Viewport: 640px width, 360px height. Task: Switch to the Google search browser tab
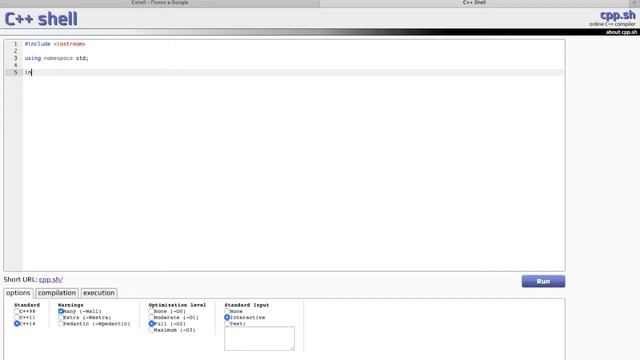160,3
